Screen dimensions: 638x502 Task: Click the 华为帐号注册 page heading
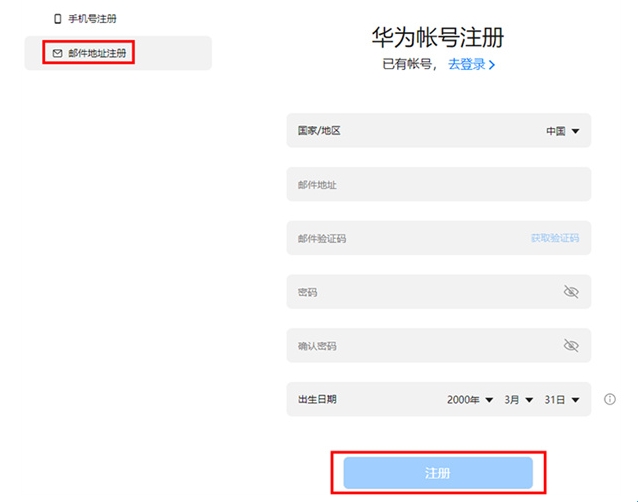pos(438,38)
